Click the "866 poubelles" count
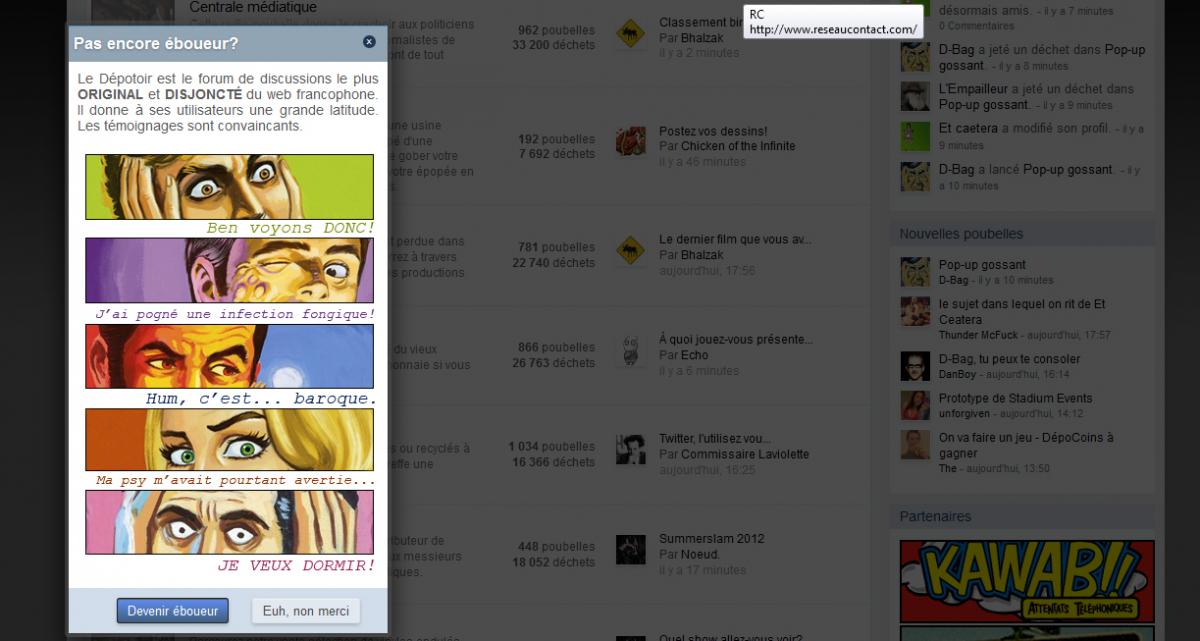 point(556,347)
